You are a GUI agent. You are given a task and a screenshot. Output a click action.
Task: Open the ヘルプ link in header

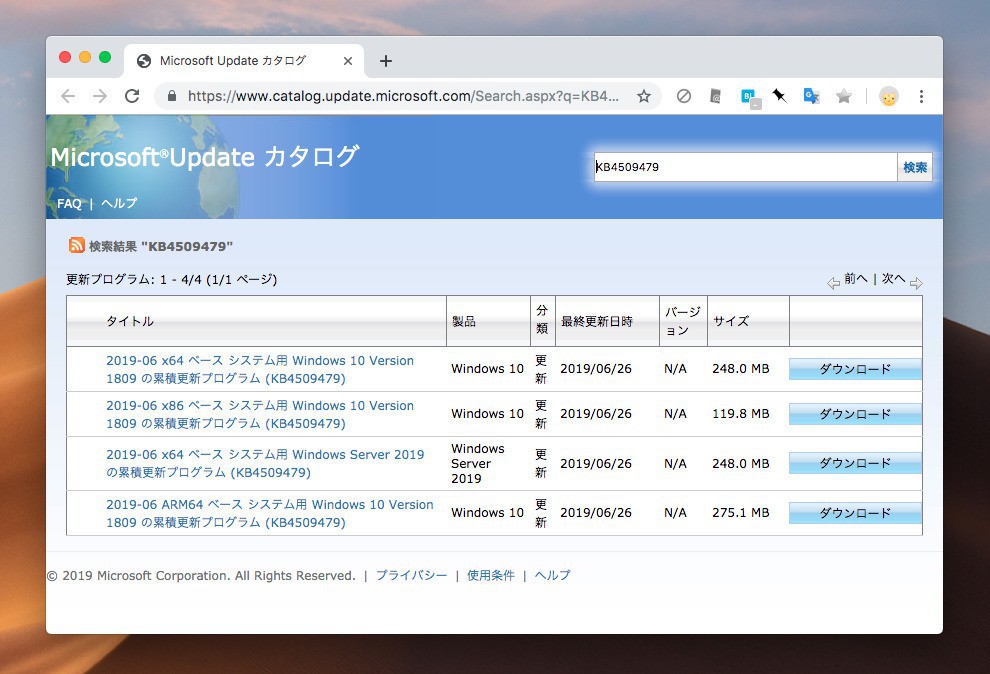[x=119, y=203]
